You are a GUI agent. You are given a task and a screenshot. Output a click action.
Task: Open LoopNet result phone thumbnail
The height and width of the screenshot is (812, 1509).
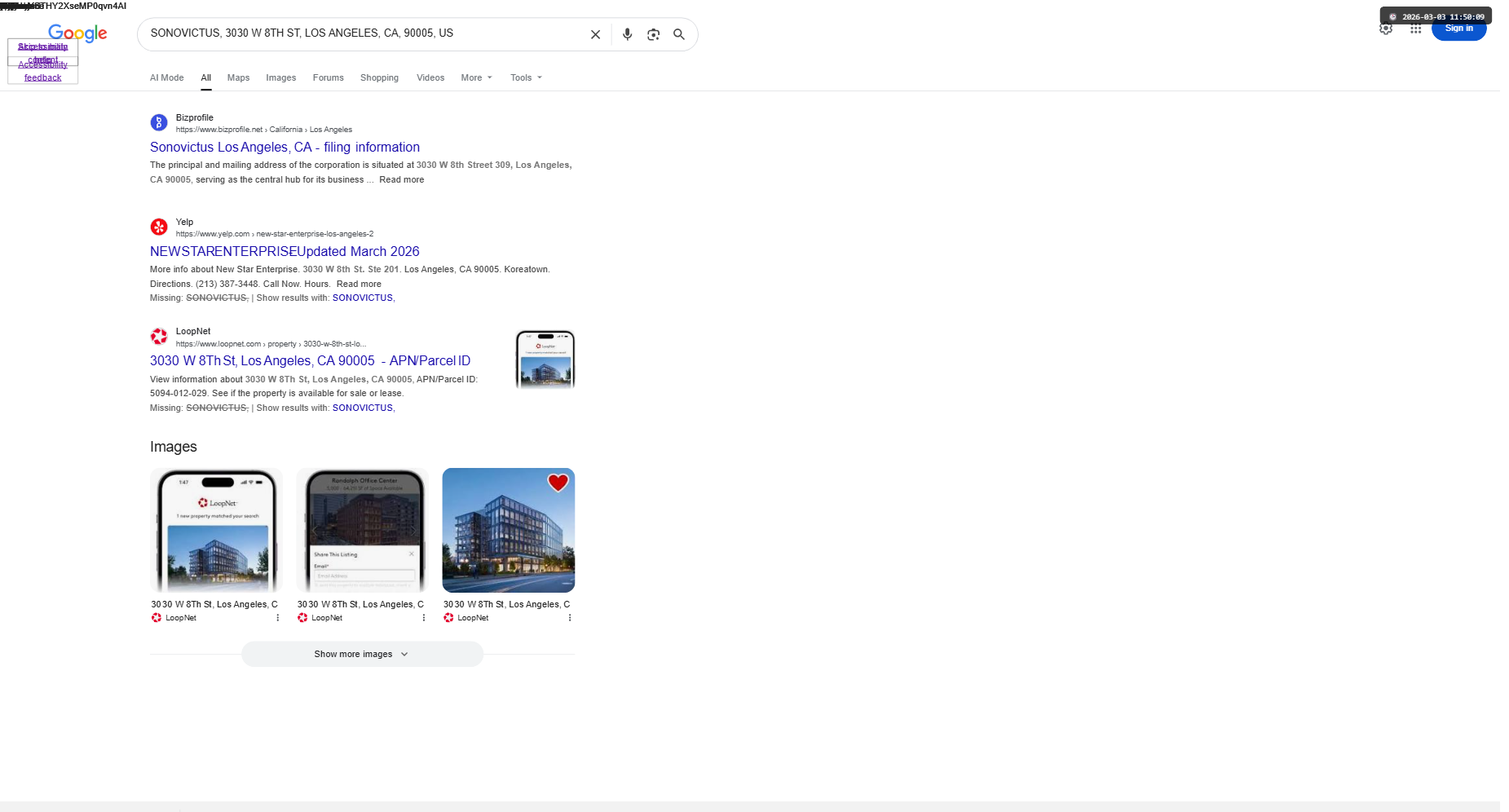tap(545, 360)
